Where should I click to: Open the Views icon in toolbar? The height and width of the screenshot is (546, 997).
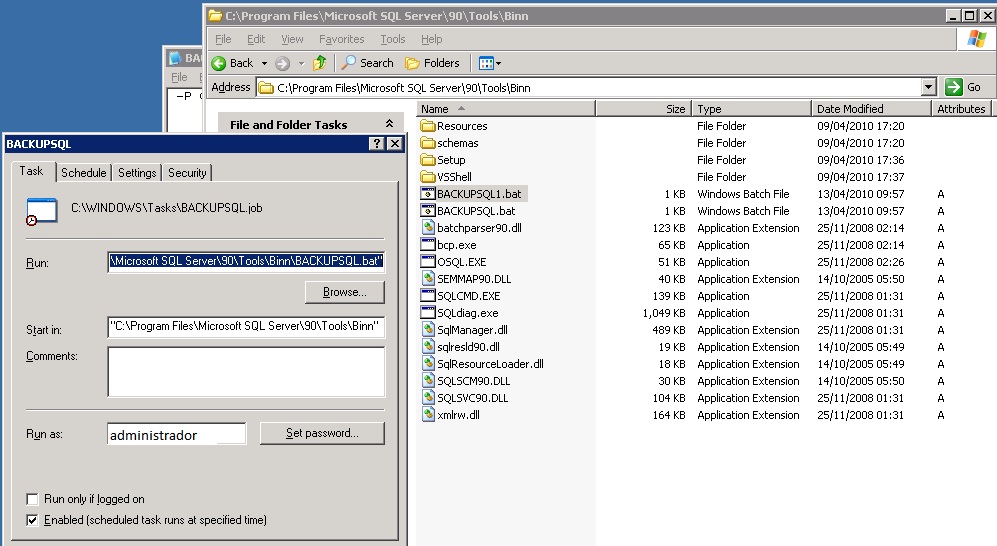pos(486,63)
